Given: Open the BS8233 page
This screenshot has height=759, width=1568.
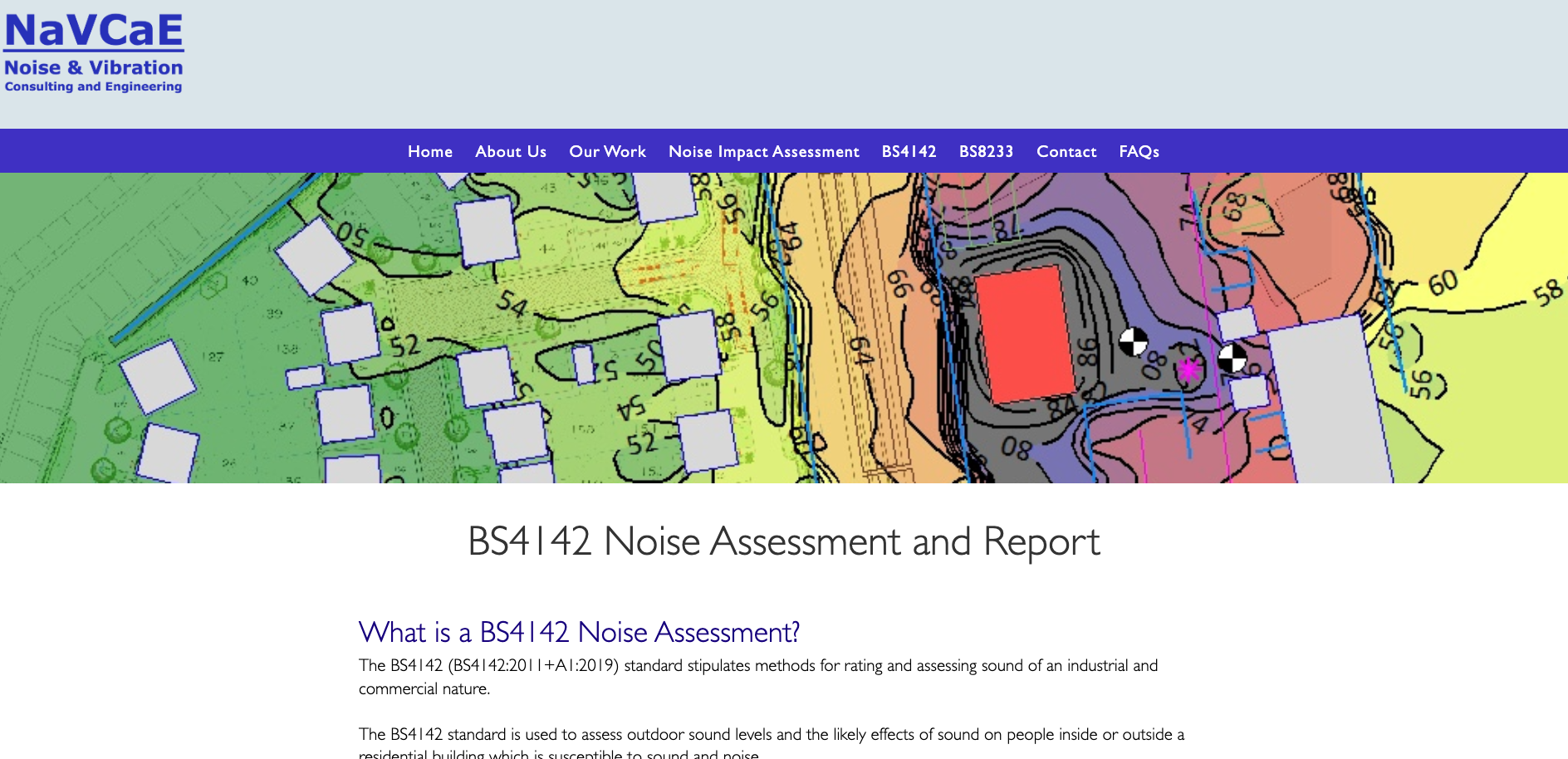Looking at the screenshot, I should (986, 151).
